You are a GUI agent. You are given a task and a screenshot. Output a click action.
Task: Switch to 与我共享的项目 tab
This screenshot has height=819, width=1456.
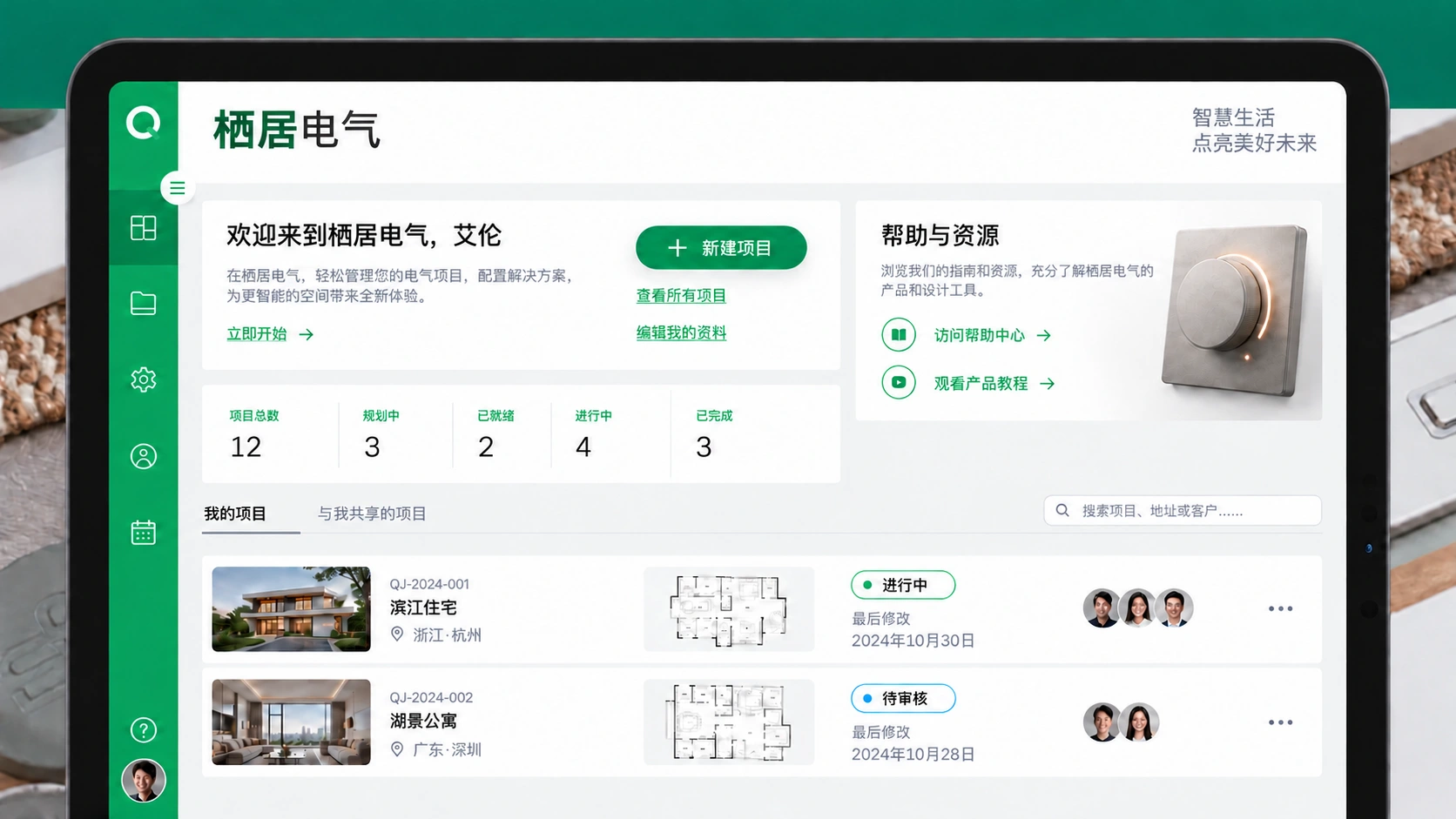coord(372,514)
